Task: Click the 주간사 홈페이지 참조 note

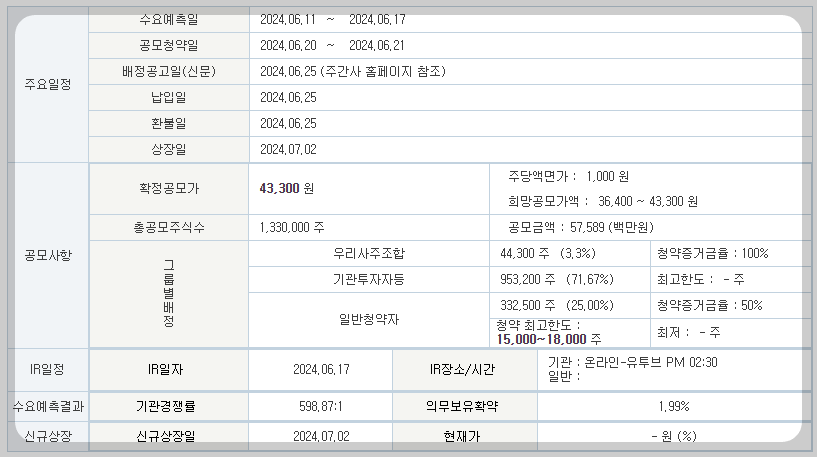Action: click(x=383, y=71)
